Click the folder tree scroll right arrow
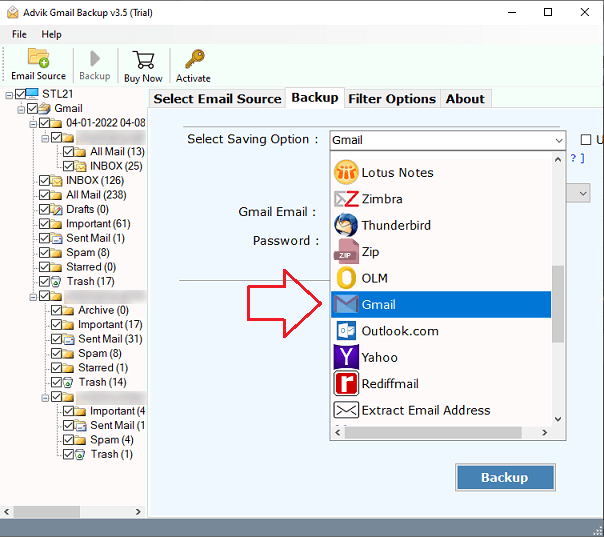Image resolution: width=604 pixels, height=537 pixels. (x=138, y=512)
